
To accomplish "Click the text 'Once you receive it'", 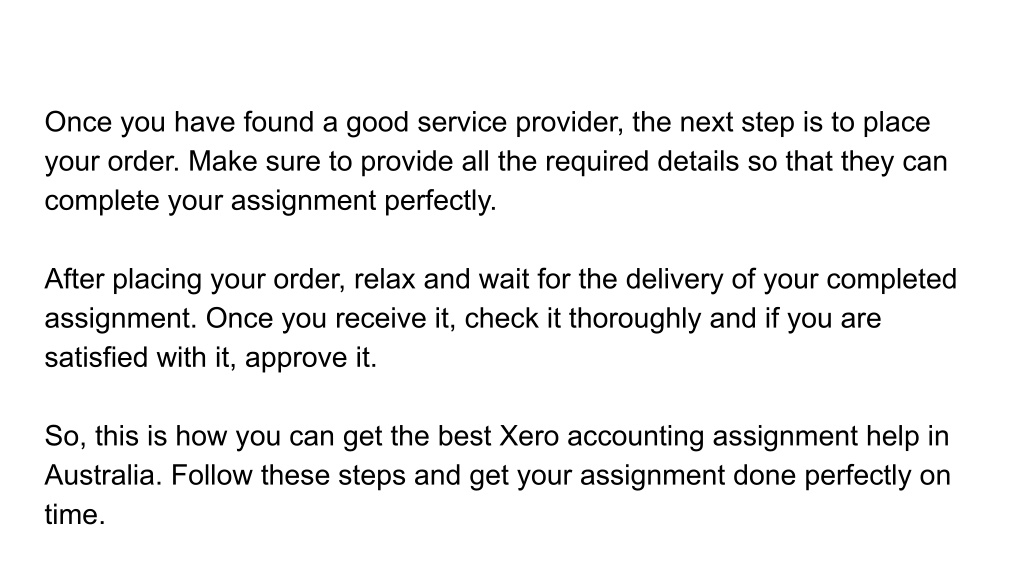I will [330, 319].
